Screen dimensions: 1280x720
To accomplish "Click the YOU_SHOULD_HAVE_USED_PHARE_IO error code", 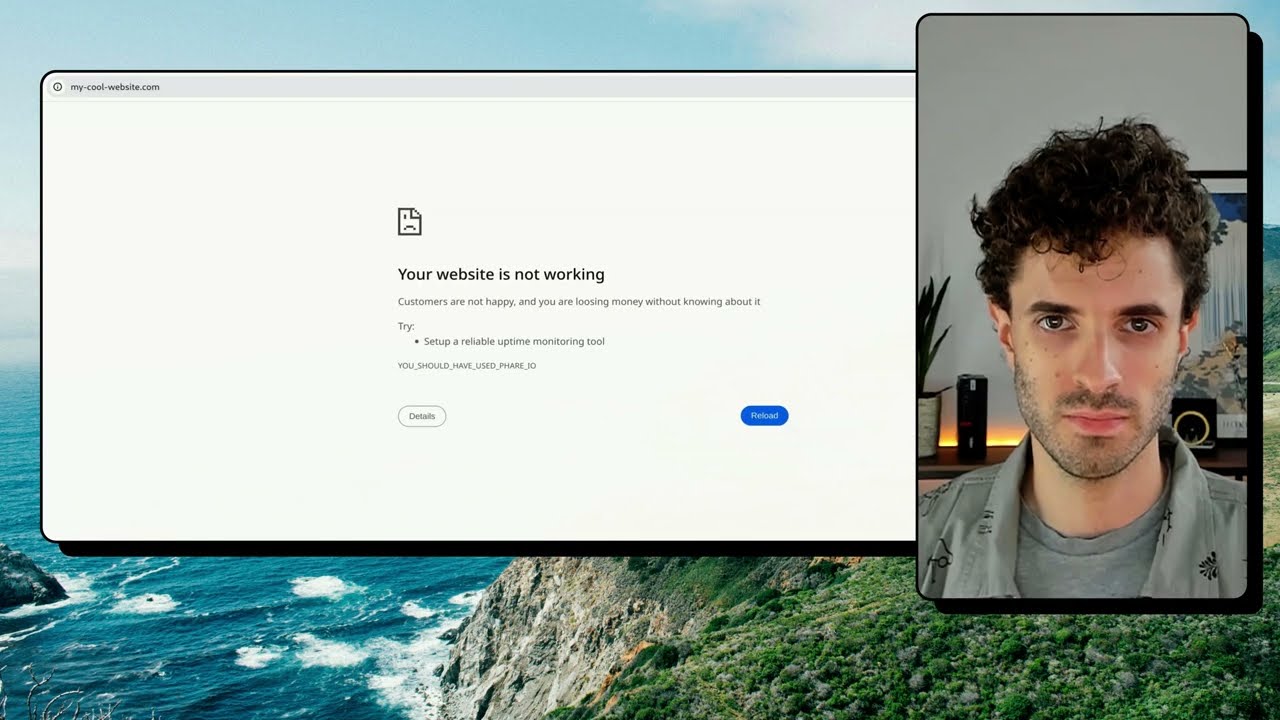I will pos(467,366).
